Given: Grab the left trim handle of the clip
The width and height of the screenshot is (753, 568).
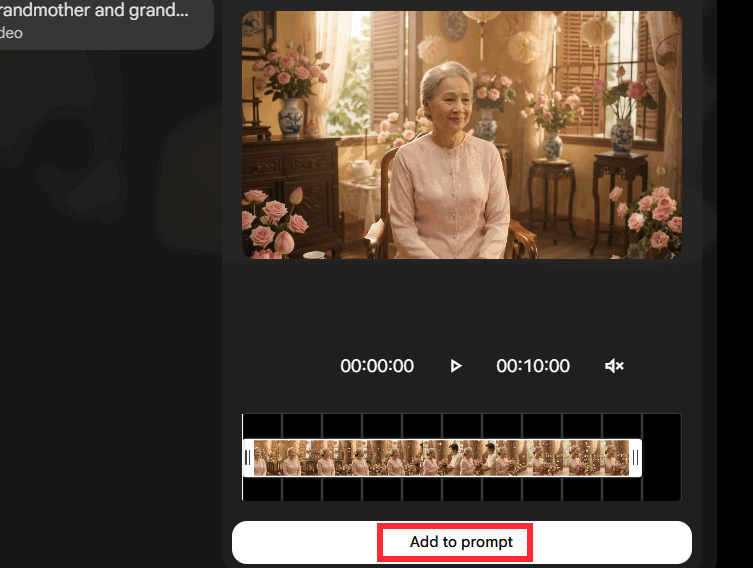Looking at the screenshot, I should click(x=248, y=458).
